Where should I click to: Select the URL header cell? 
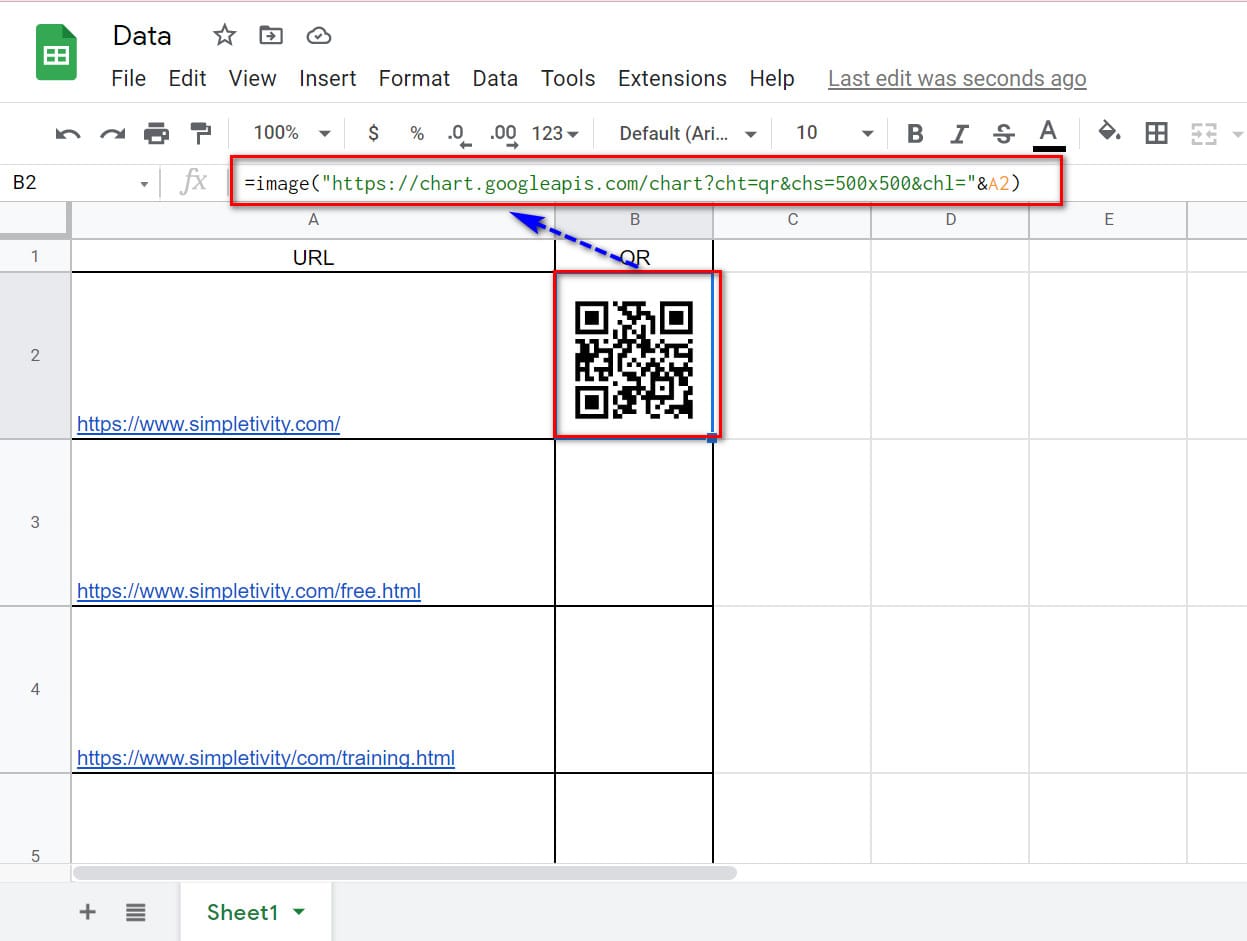(313, 256)
